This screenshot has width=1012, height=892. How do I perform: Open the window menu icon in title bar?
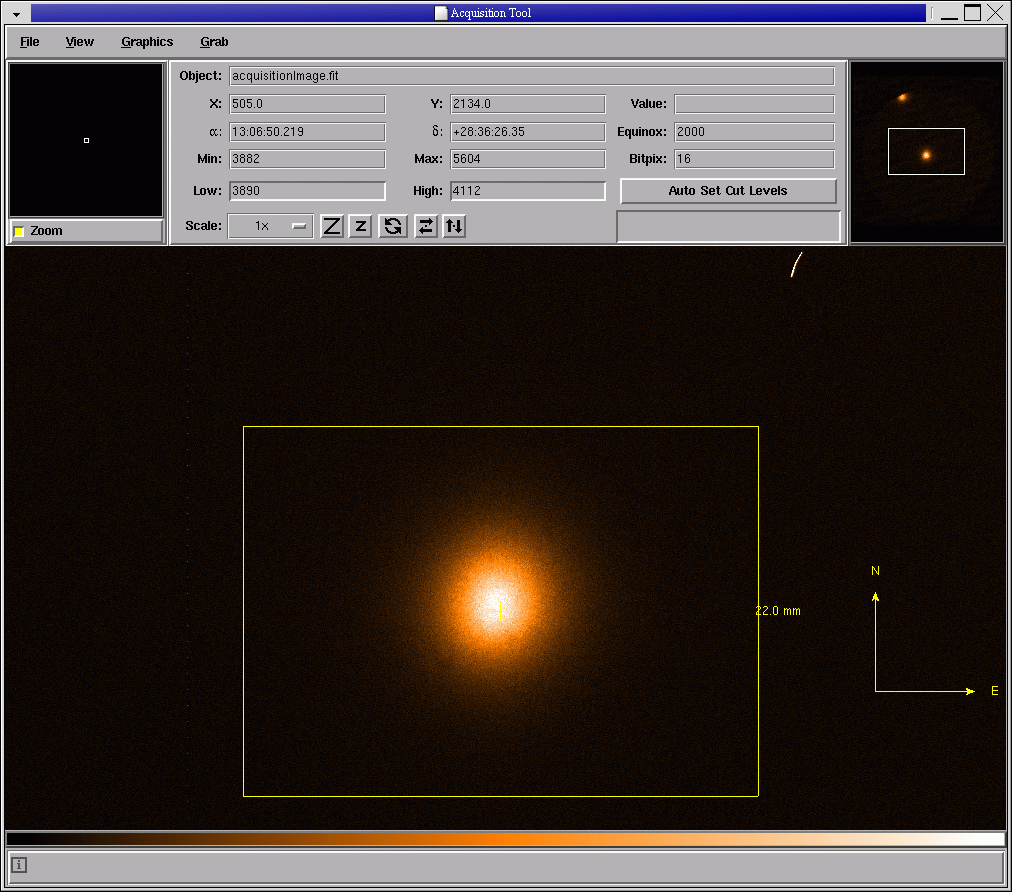click(x=16, y=14)
